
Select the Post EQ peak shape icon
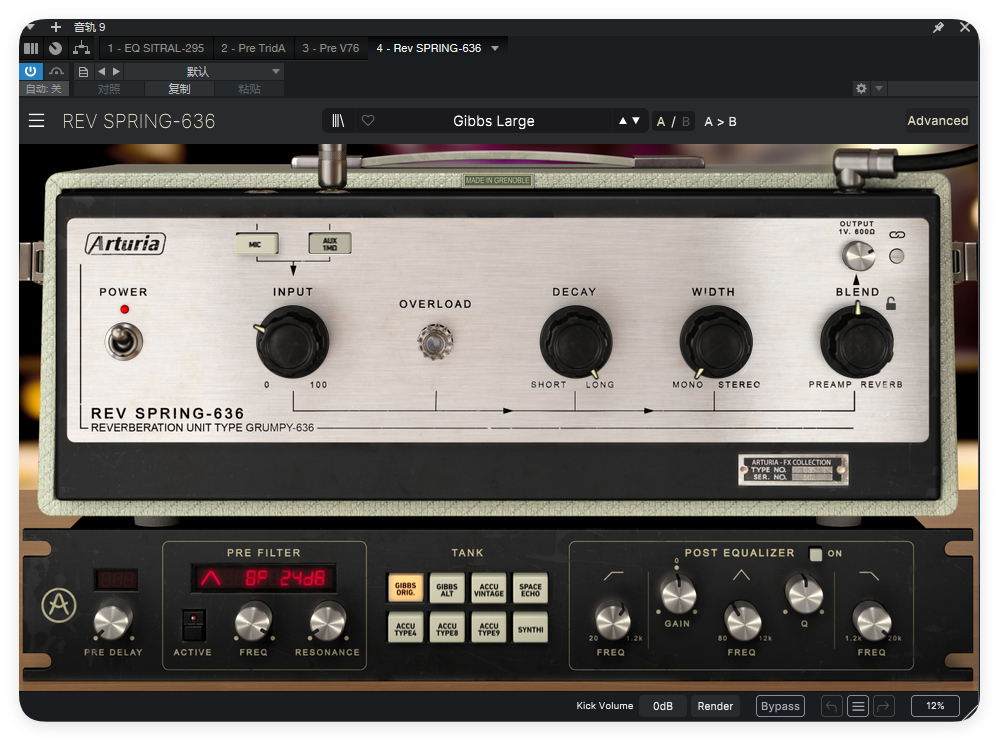pos(740,575)
